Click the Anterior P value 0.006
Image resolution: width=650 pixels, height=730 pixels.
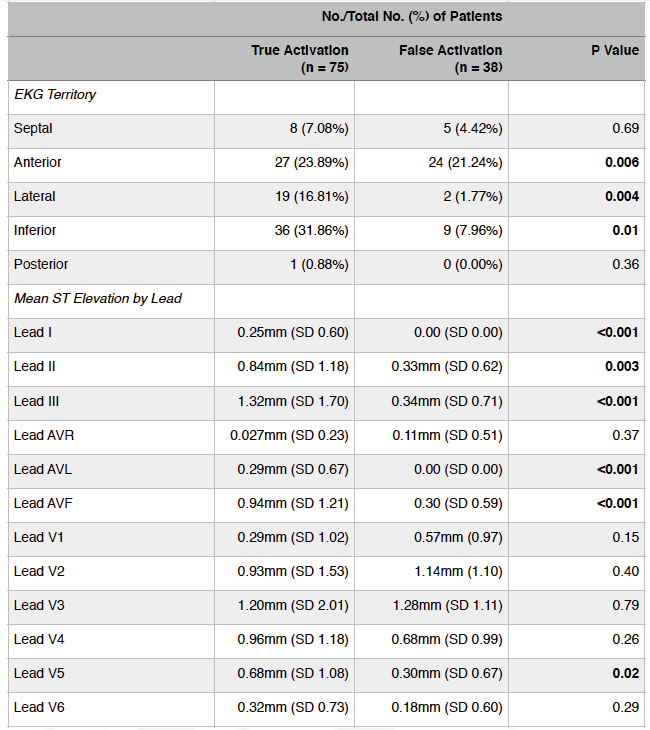[x=622, y=163]
